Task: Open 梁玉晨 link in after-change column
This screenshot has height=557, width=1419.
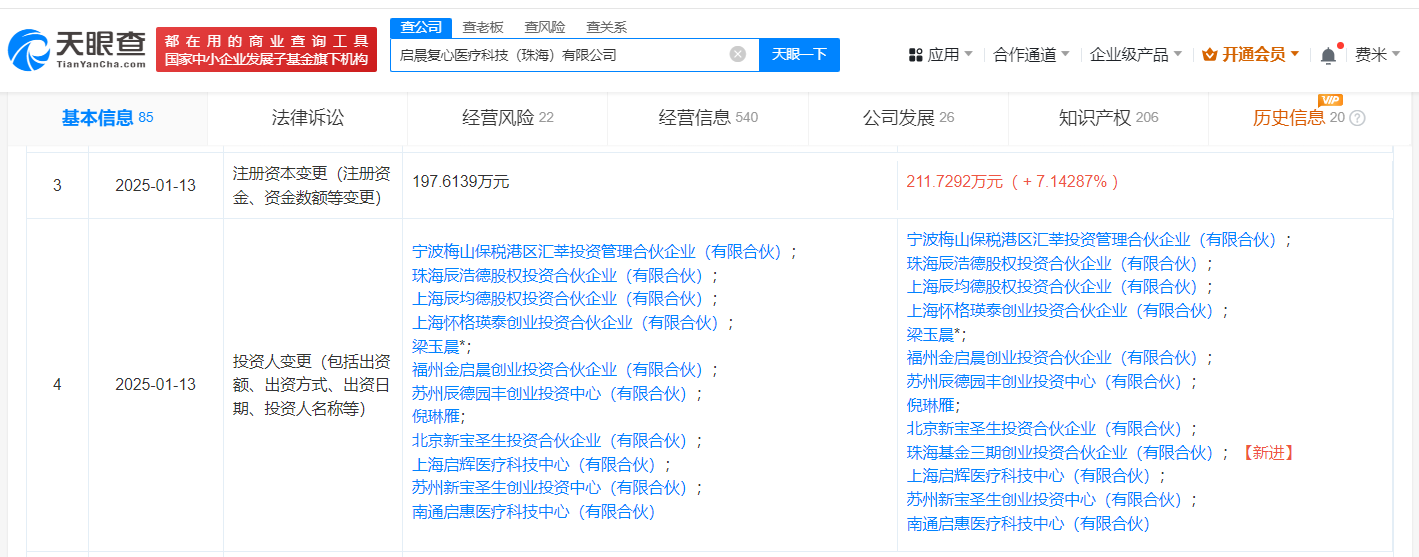Action: click(x=931, y=335)
